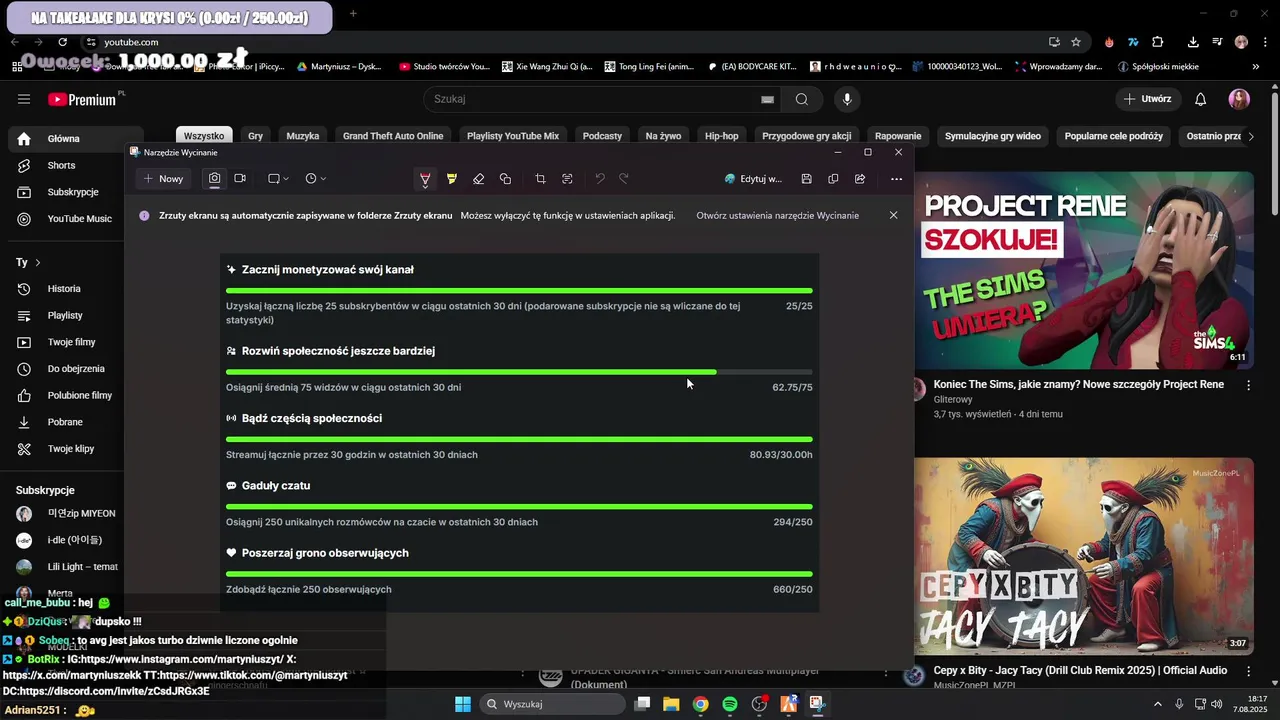Click YouTube search magnifier button
The image size is (1280, 720).
click(x=802, y=99)
